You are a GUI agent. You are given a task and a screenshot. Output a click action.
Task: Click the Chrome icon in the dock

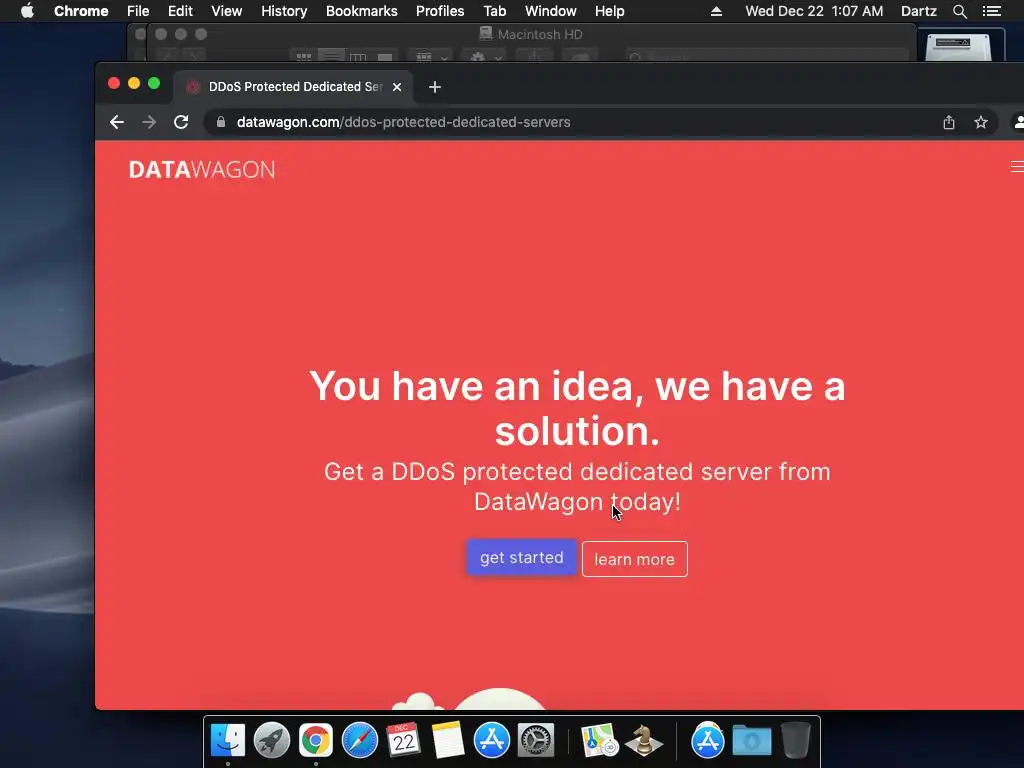click(x=316, y=741)
